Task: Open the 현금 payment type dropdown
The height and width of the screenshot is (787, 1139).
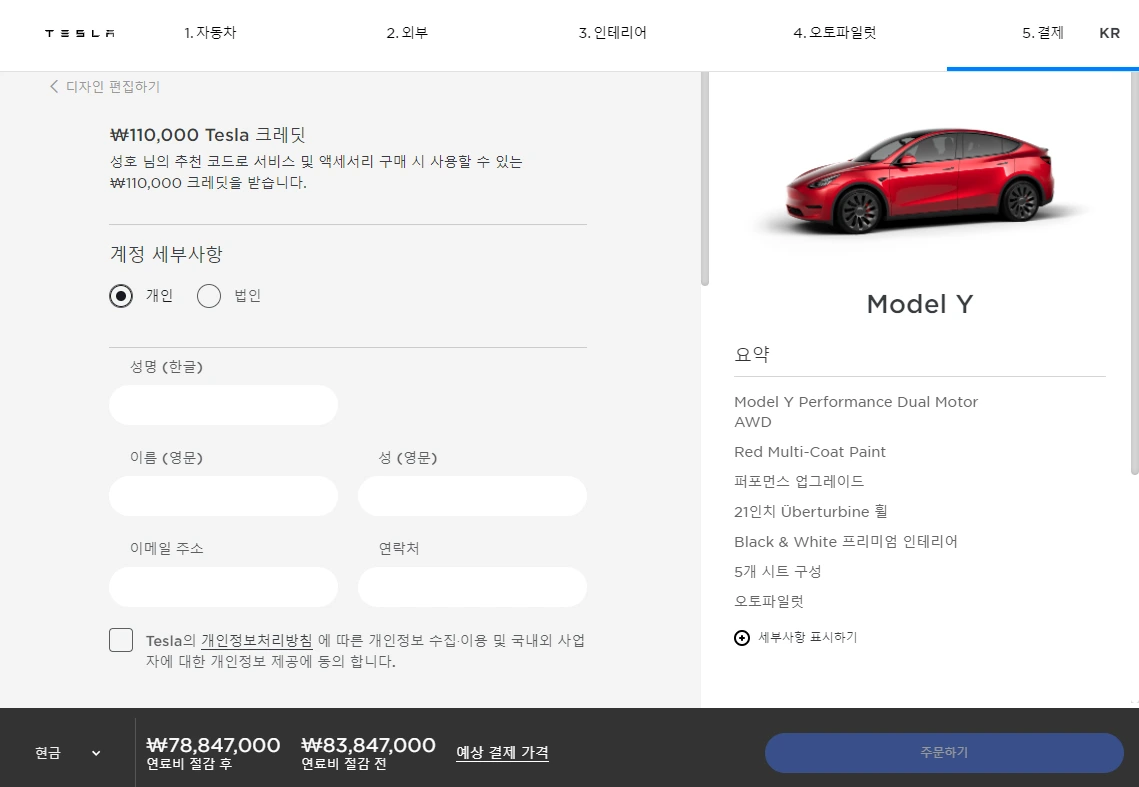Action: 68,753
